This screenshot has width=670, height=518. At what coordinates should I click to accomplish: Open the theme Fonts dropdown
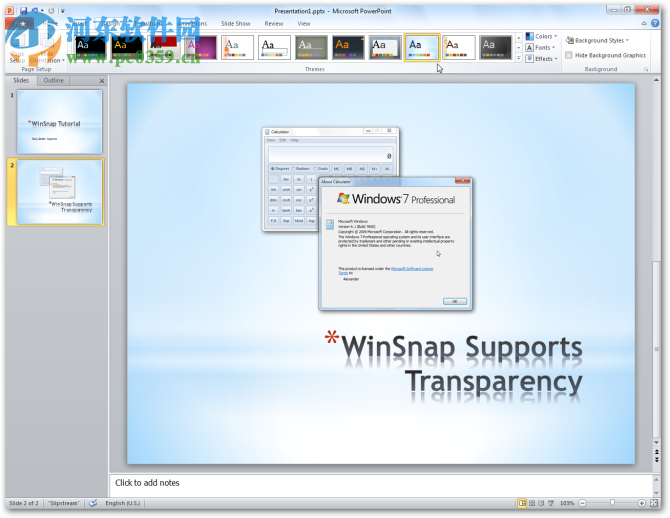click(541, 47)
